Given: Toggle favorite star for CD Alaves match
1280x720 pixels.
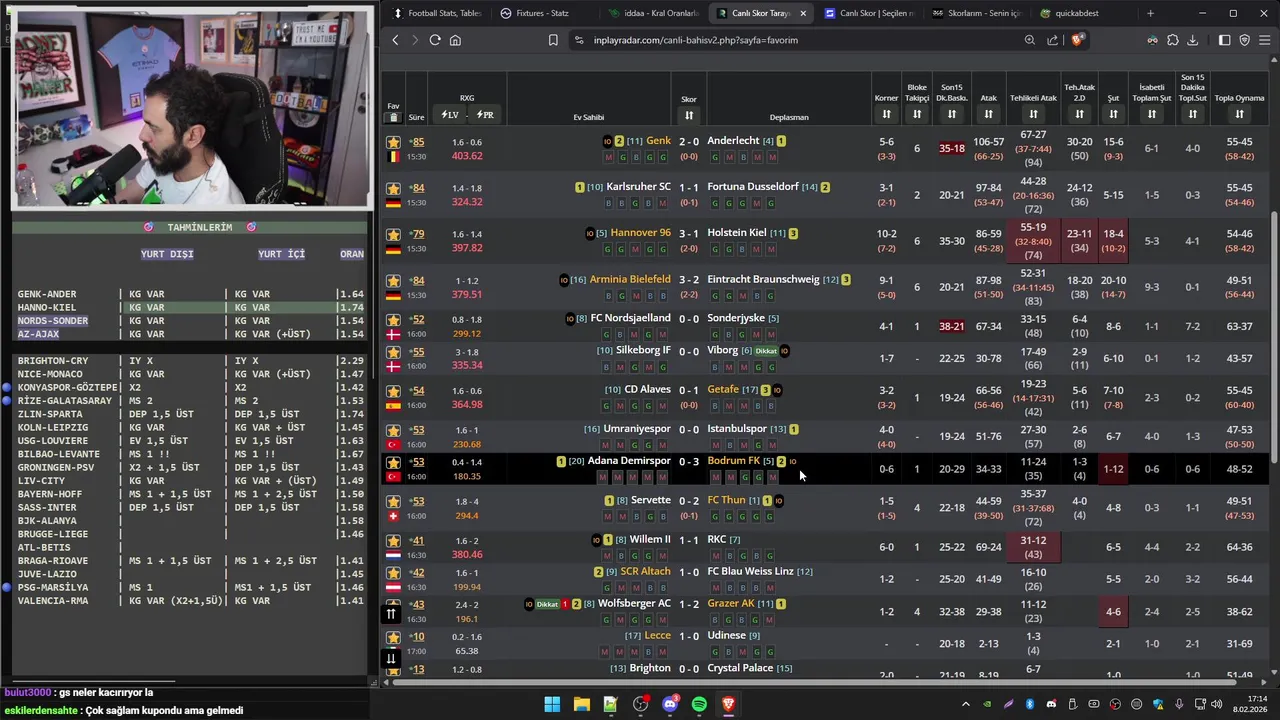Looking at the screenshot, I should pyautogui.click(x=393, y=391).
